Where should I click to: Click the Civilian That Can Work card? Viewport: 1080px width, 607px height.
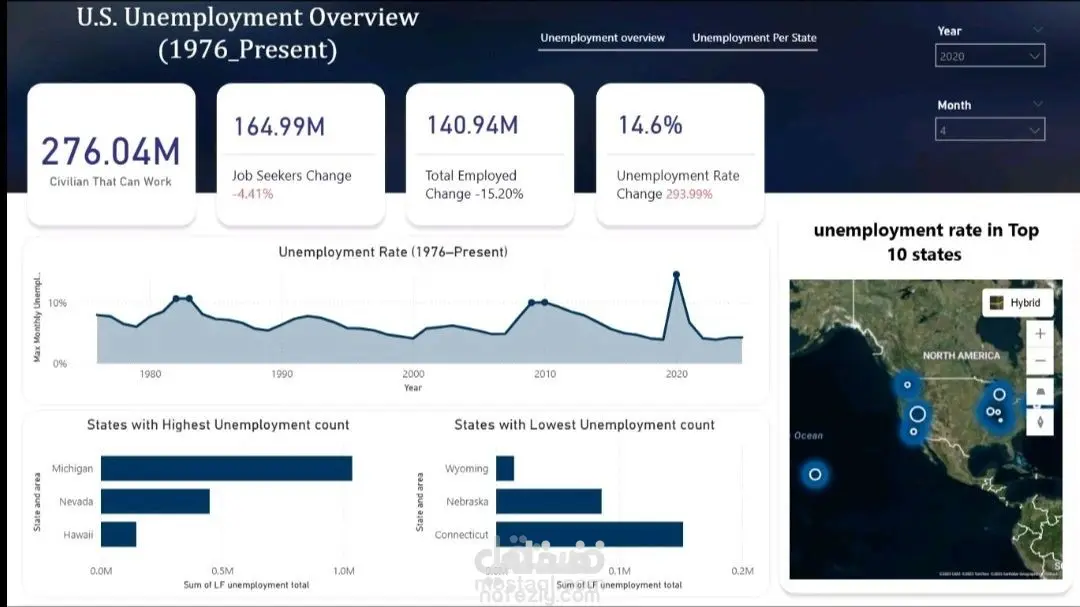click(111, 155)
